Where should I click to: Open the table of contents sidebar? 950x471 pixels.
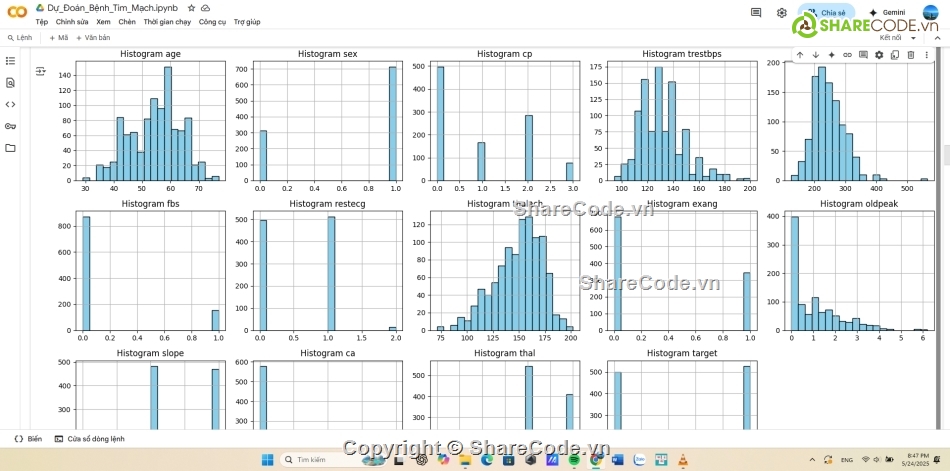coord(10,61)
